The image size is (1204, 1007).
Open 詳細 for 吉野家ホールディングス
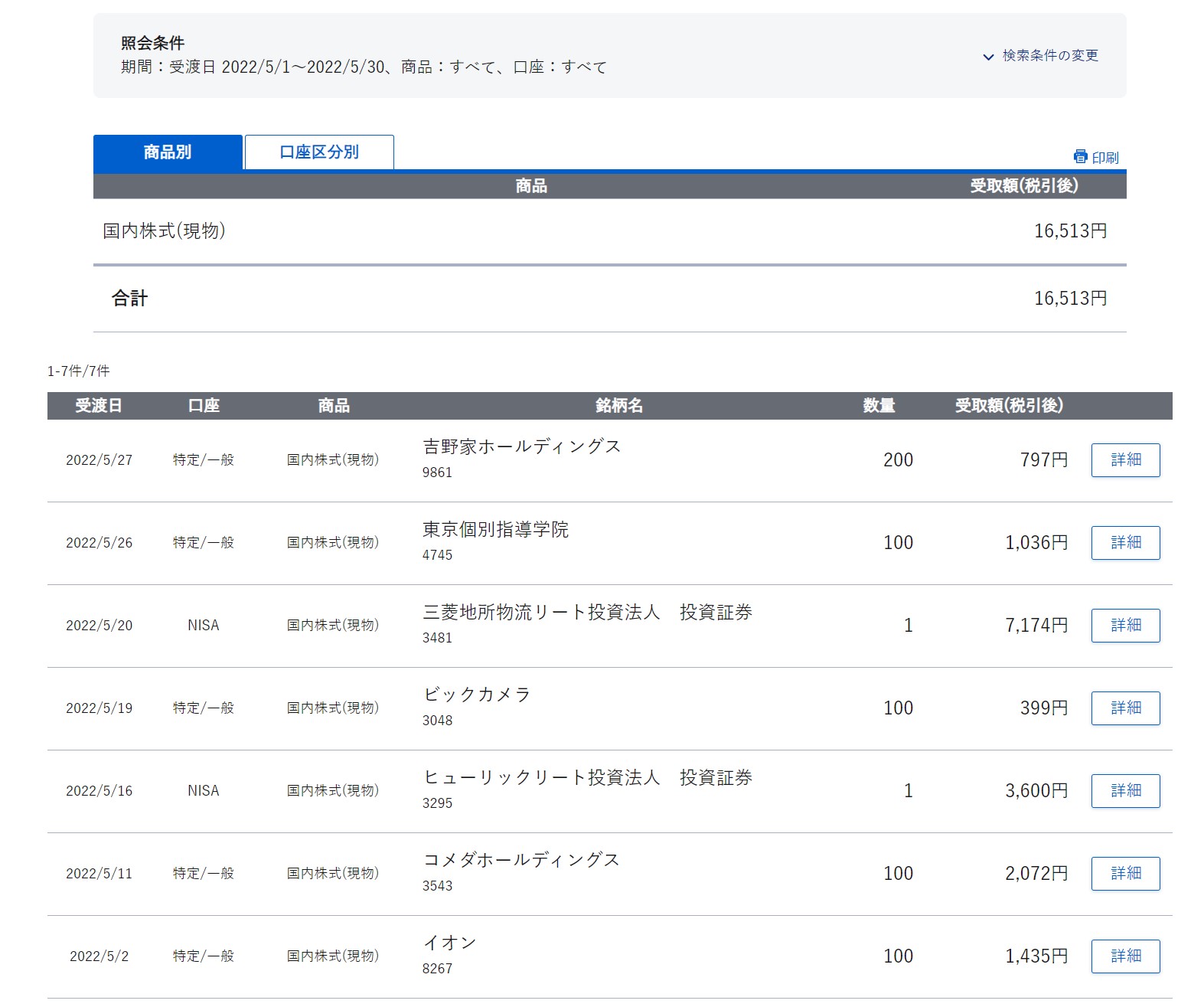coord(1125,460)
